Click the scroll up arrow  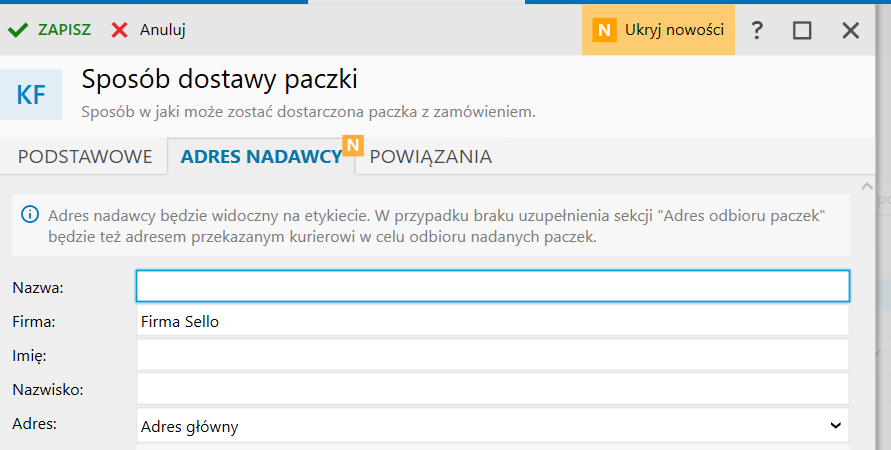(867, 186)
